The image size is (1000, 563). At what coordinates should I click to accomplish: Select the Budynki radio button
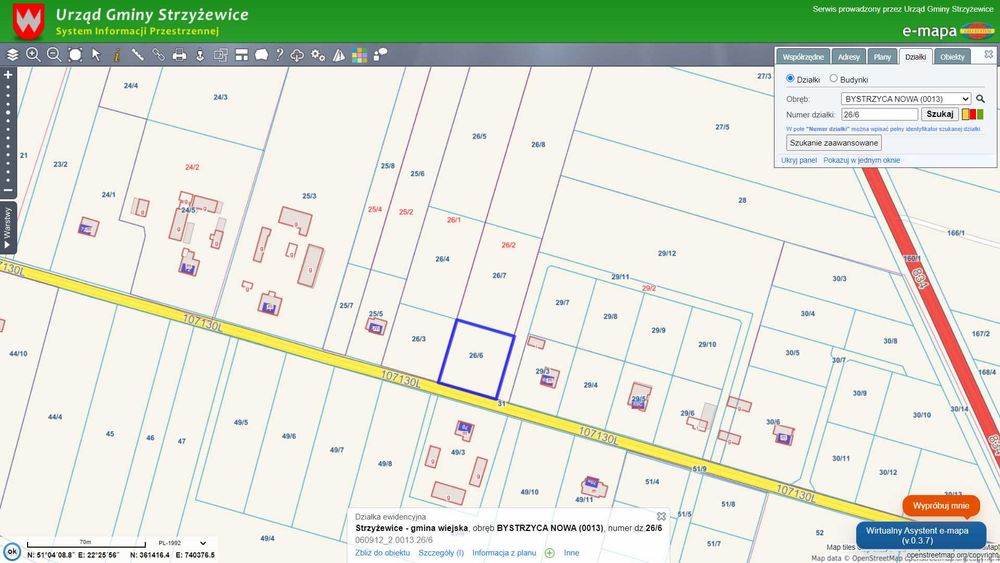coord(833,78)
